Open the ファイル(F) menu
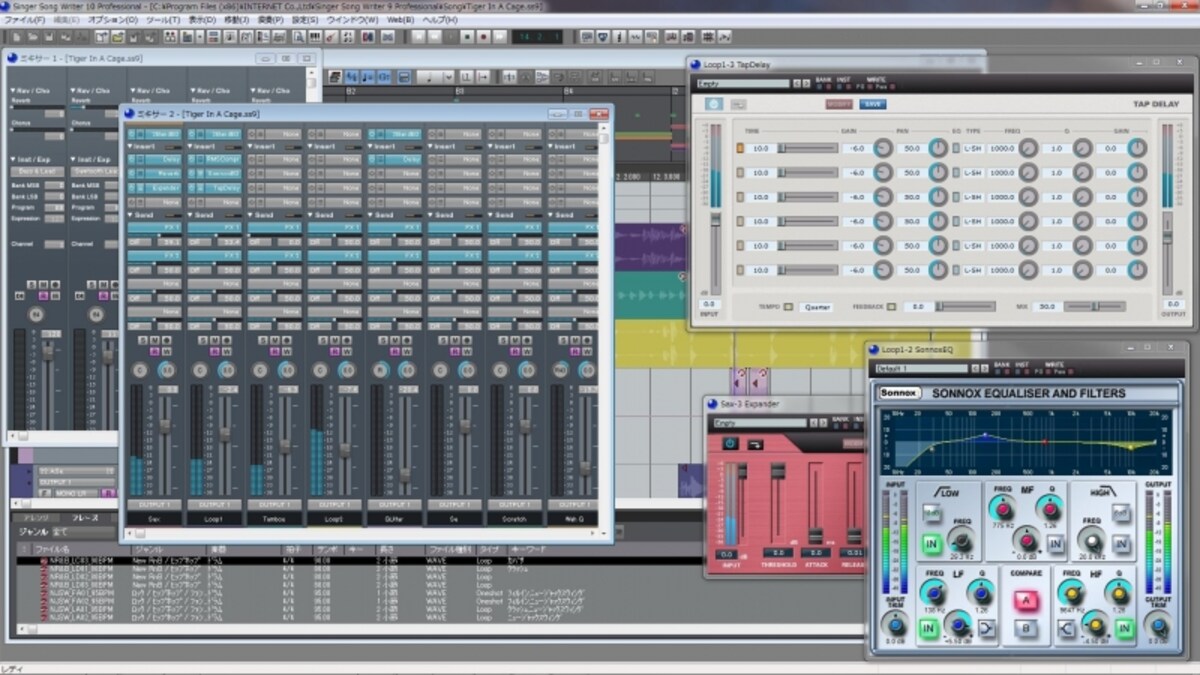 pos(25,20)
